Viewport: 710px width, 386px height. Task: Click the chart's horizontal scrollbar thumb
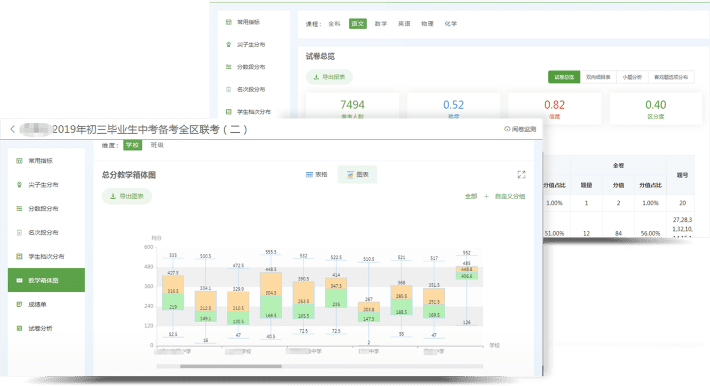[x=231, y=366]
